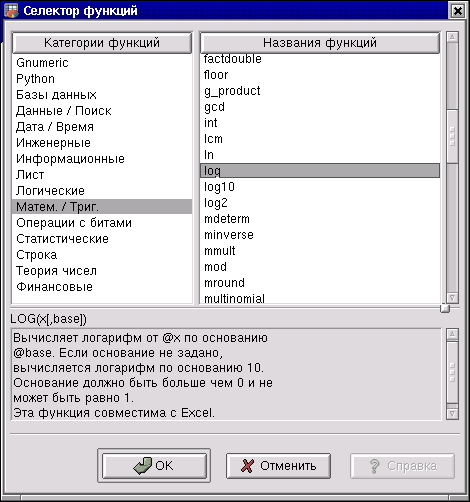Select the Инженерные category
This screenshot has height=502, width=470.
[x=102, y=143]
